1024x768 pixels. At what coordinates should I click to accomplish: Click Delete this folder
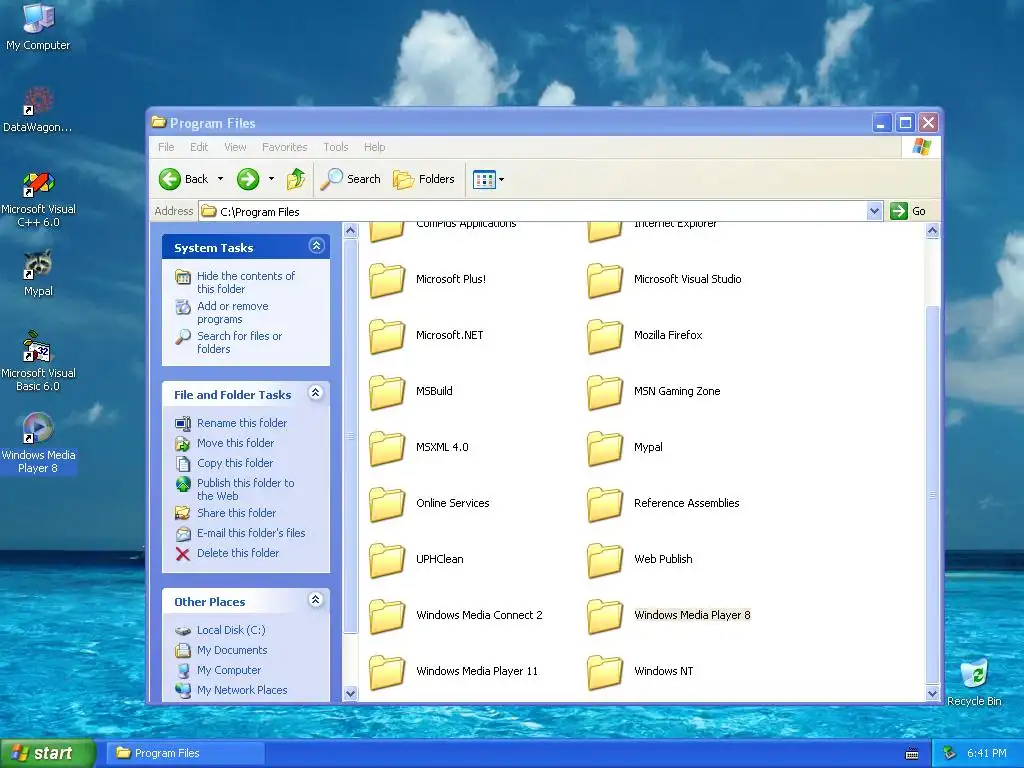coord(238,553)
